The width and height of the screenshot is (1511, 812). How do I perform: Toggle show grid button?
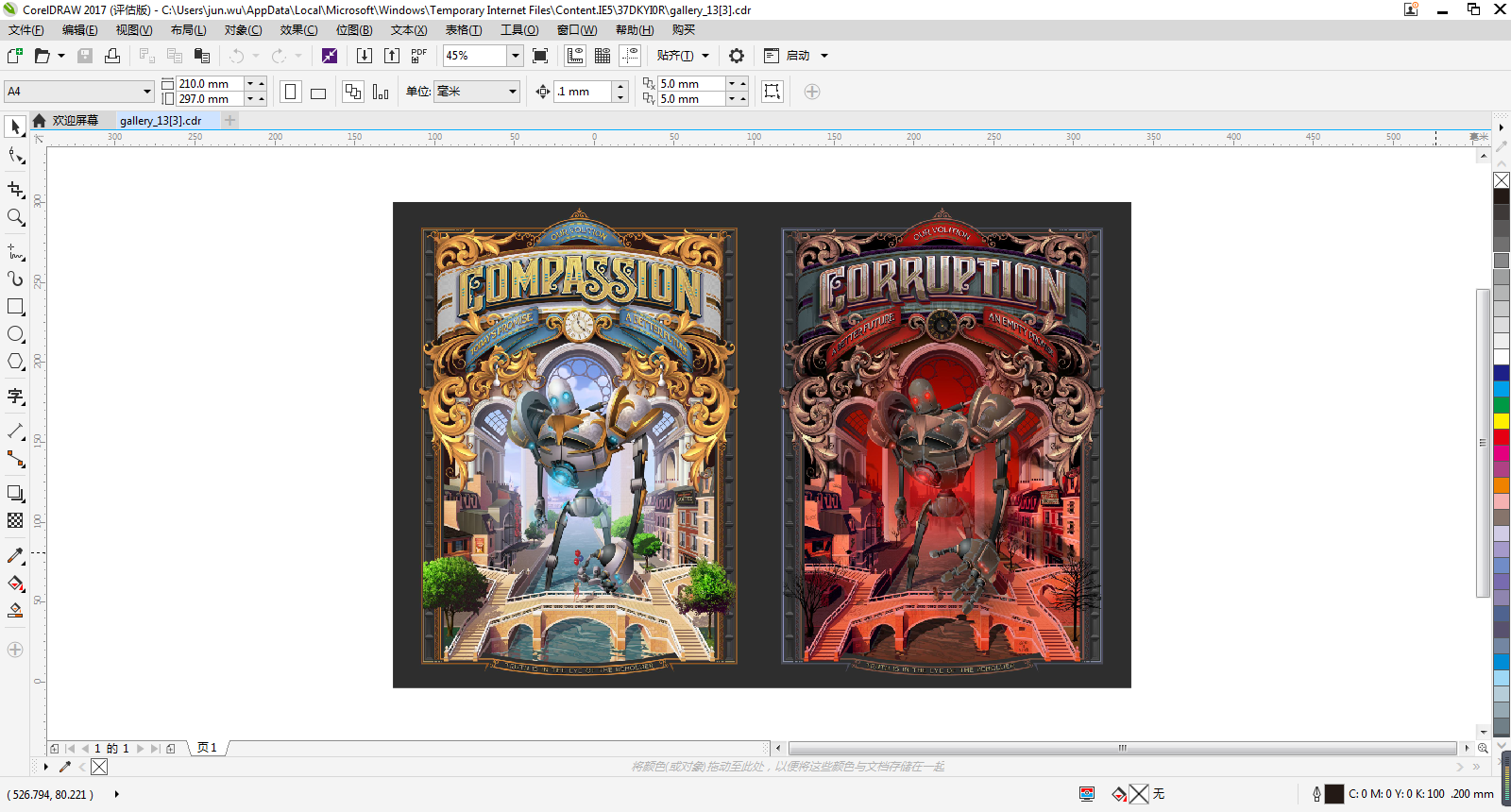click(603, 56)
